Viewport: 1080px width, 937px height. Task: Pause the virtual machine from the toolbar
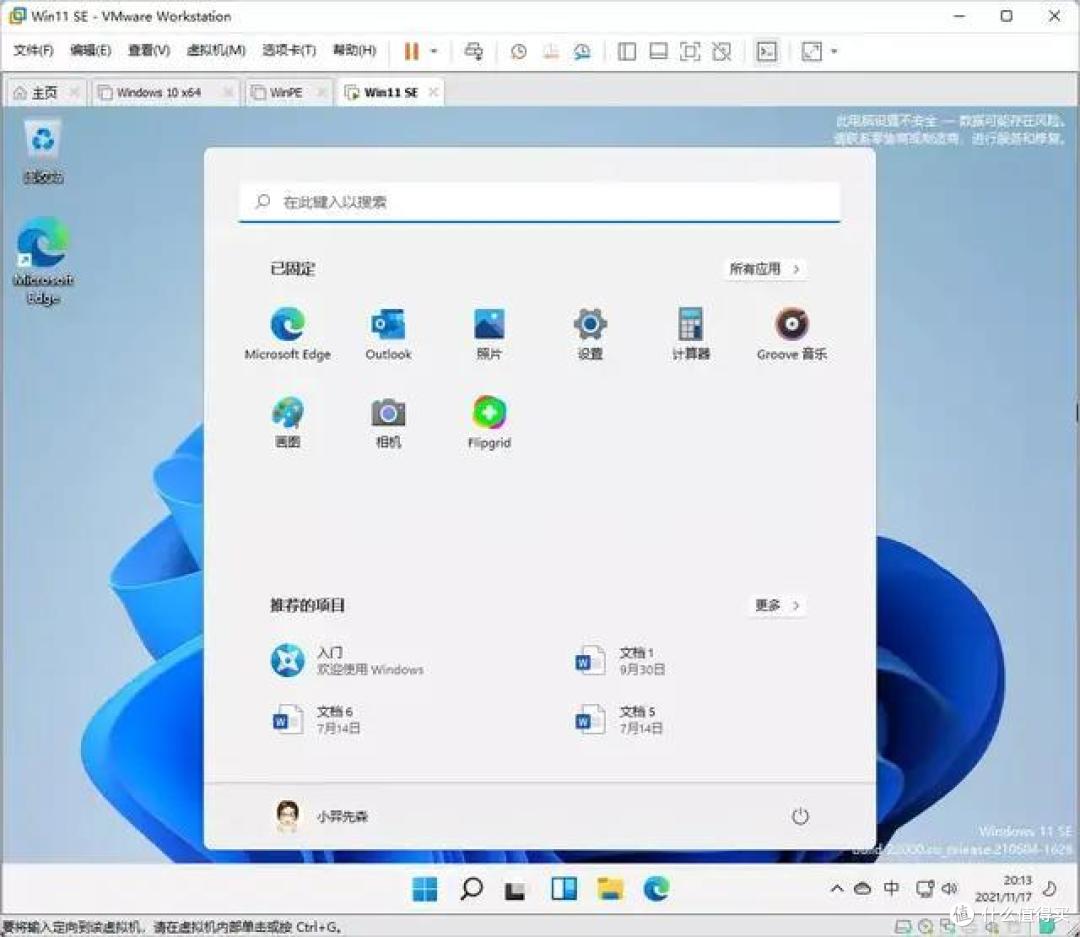coord(411,51)
